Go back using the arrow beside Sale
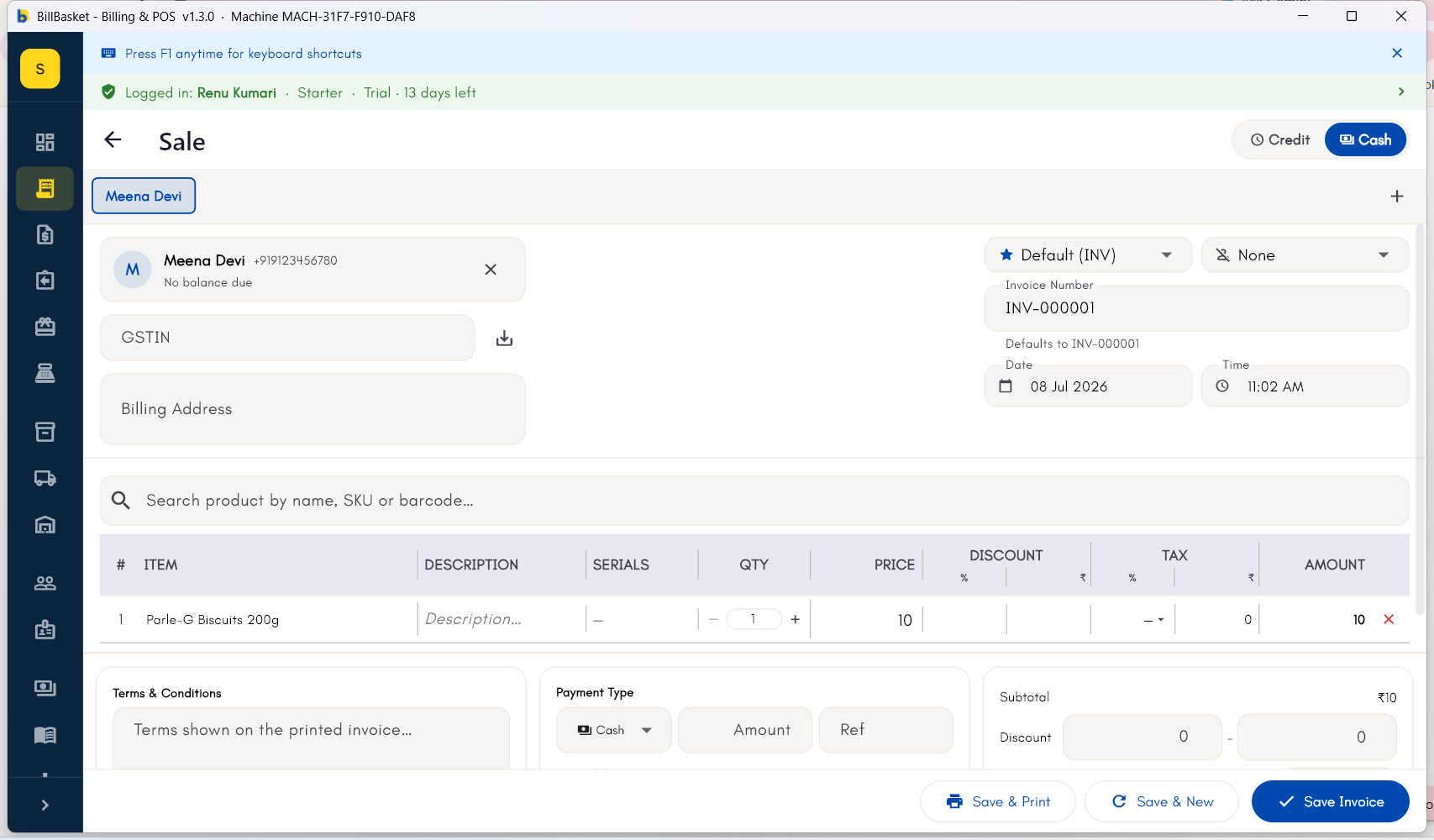The width and height of the screenshot is (1434, 840). (x=113, y=140)
